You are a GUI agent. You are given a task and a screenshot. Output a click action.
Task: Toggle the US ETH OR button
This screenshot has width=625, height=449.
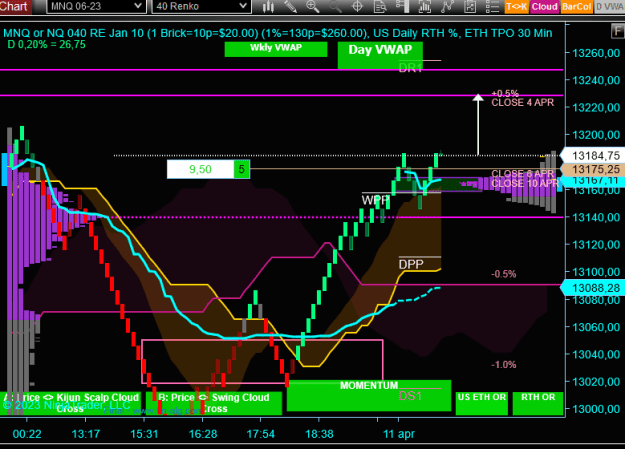[x=482, y=403]
